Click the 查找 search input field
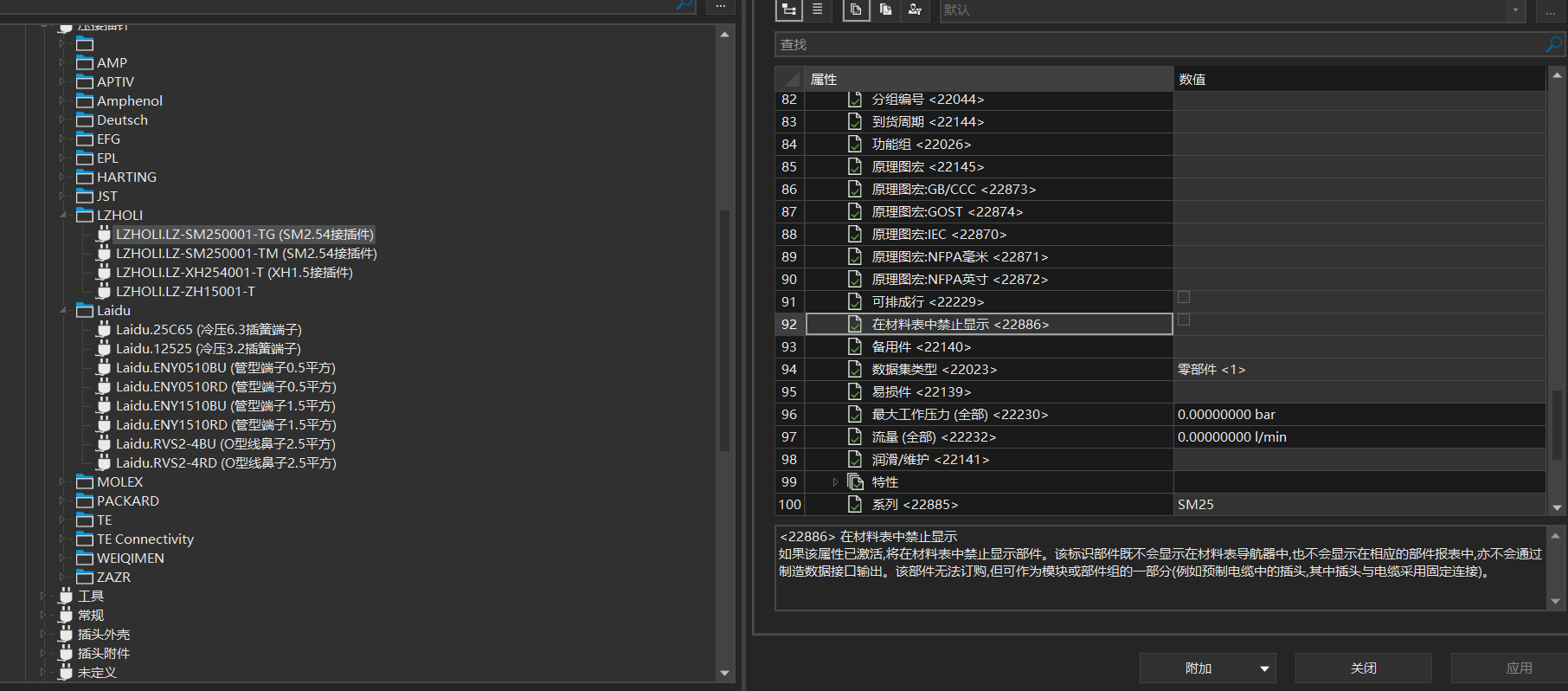The image size is (1568, 691). pyautogui.click(x=1160, y=44)
